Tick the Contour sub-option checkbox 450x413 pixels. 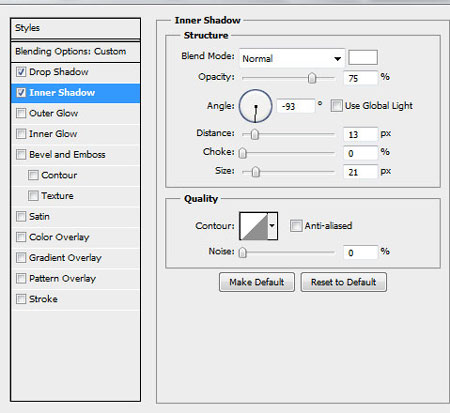pyautogui.click(x=33, y=175)
